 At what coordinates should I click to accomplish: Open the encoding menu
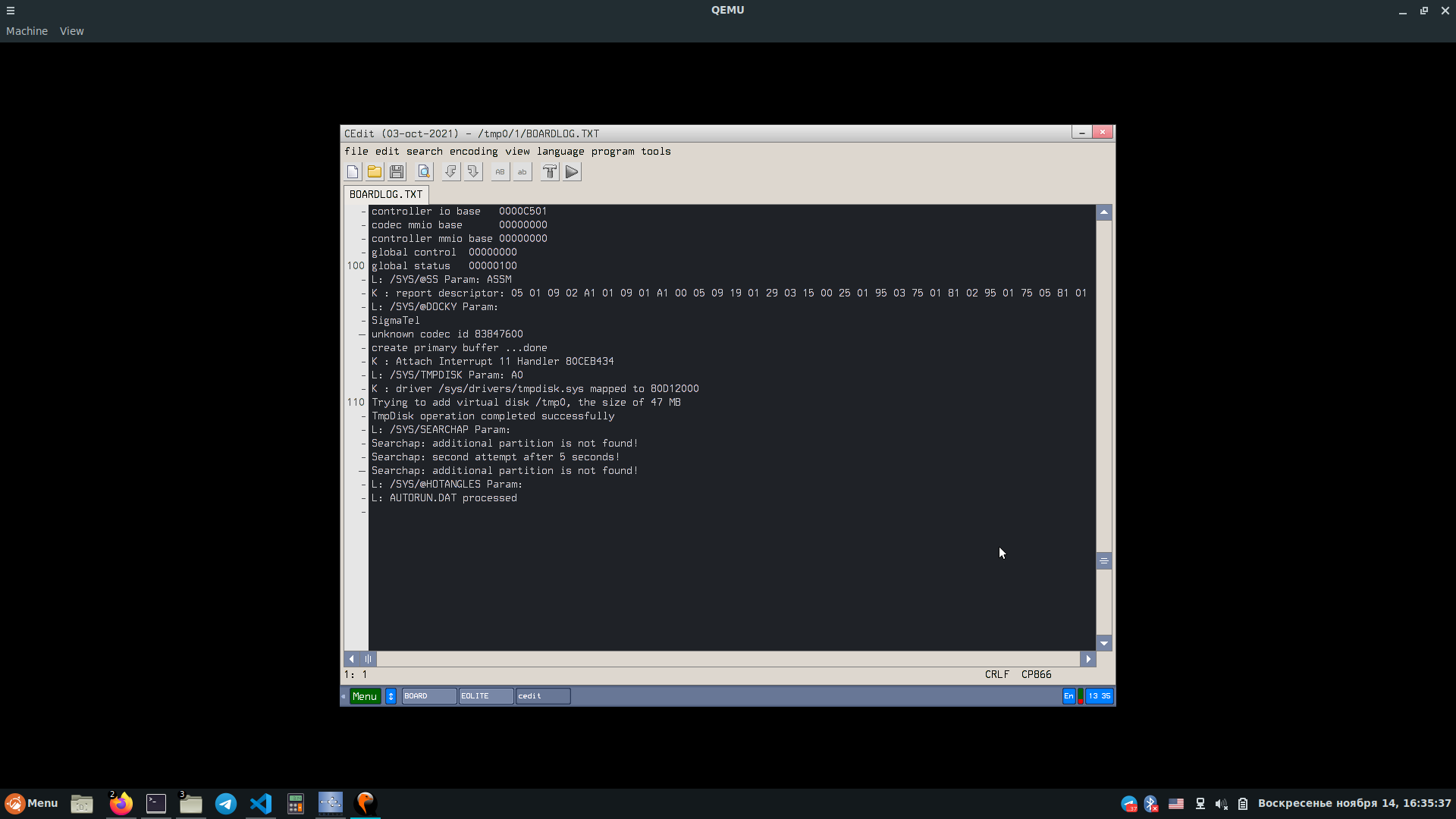pos(473,152)
